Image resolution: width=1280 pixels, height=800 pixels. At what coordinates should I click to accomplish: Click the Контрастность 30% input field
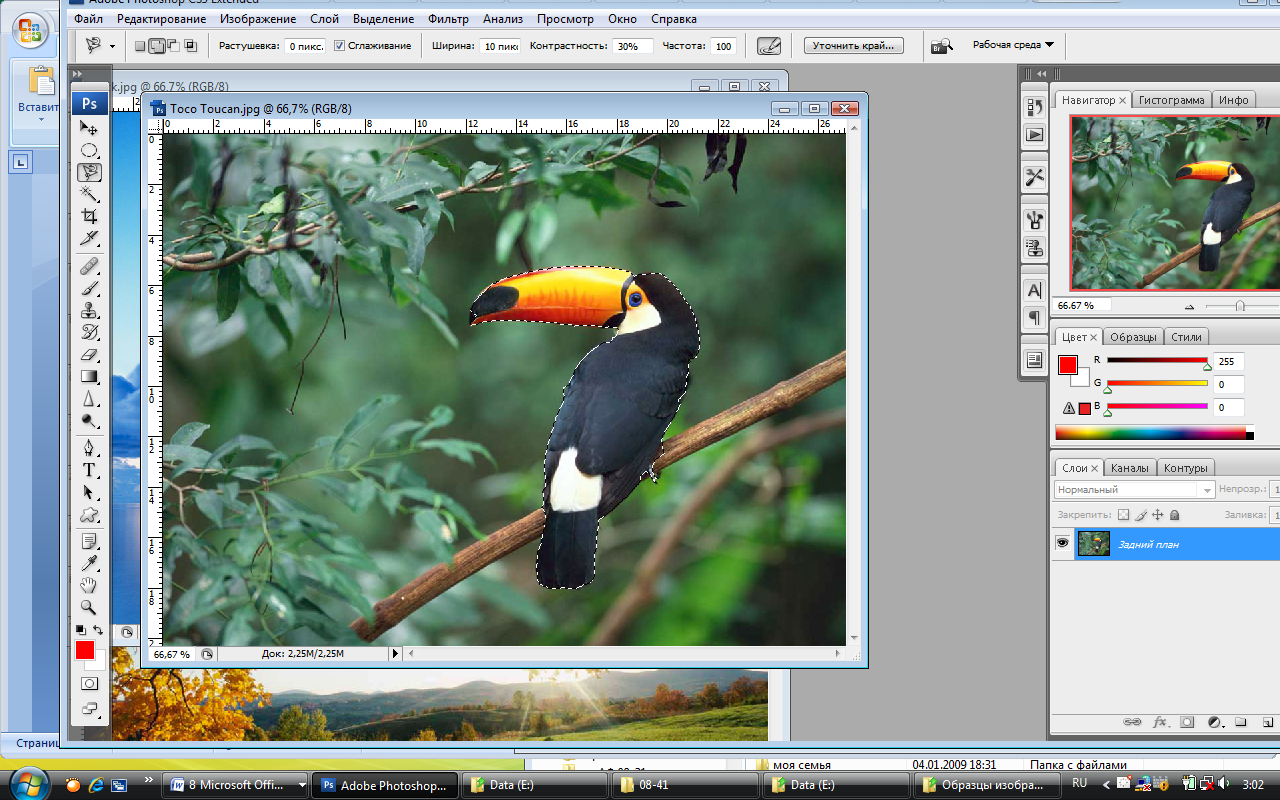pos(632,46)
